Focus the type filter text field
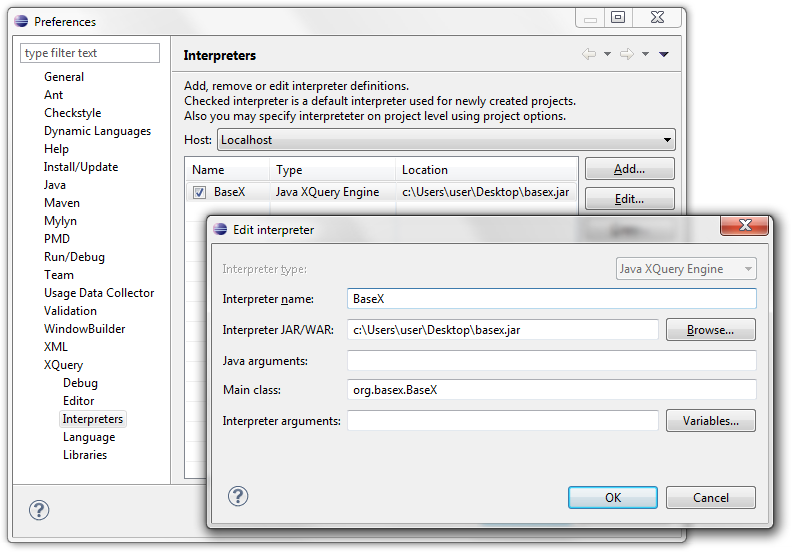The width and height of the screenshot is (792, 552). coord(90,53)
